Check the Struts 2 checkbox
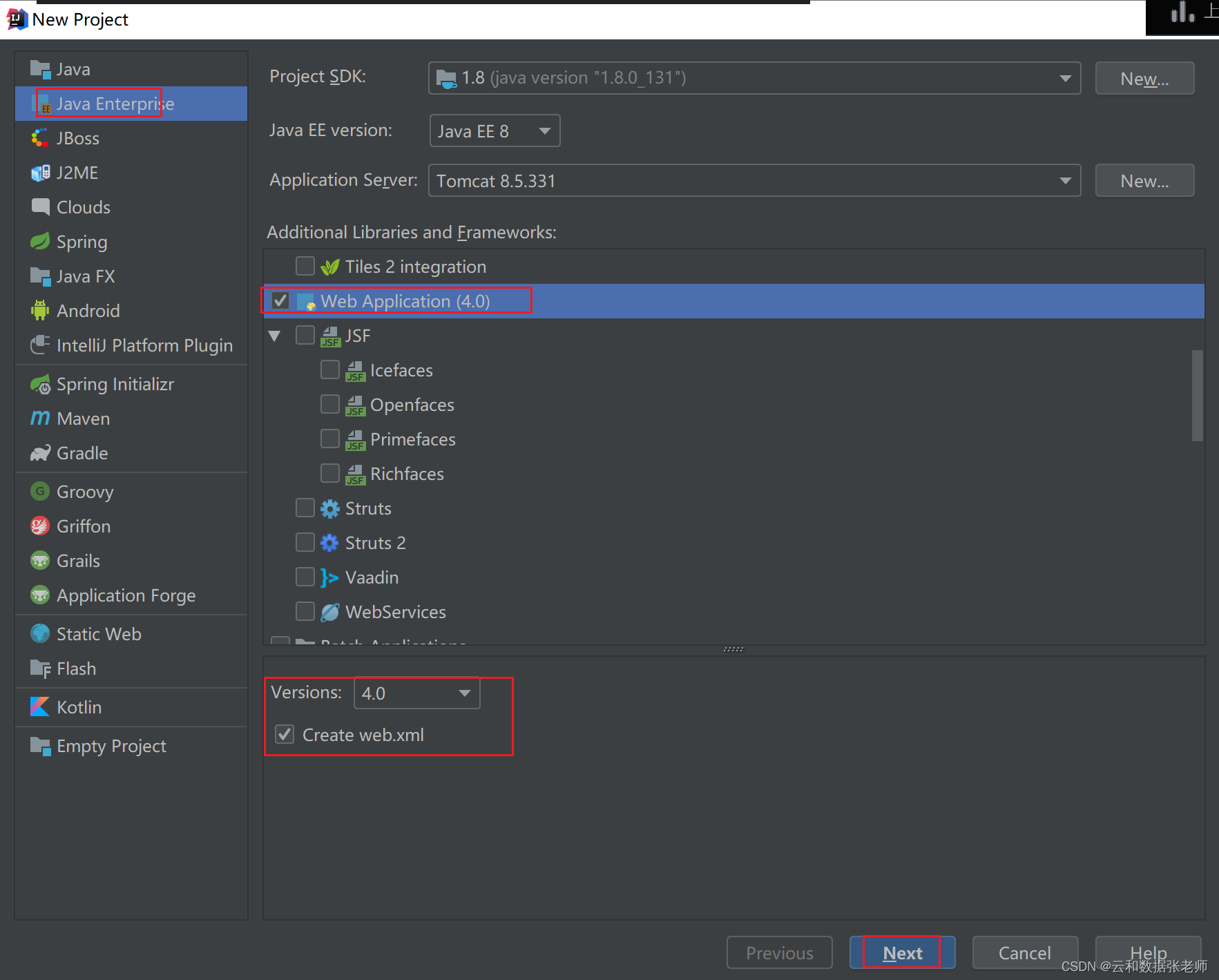 305,542
